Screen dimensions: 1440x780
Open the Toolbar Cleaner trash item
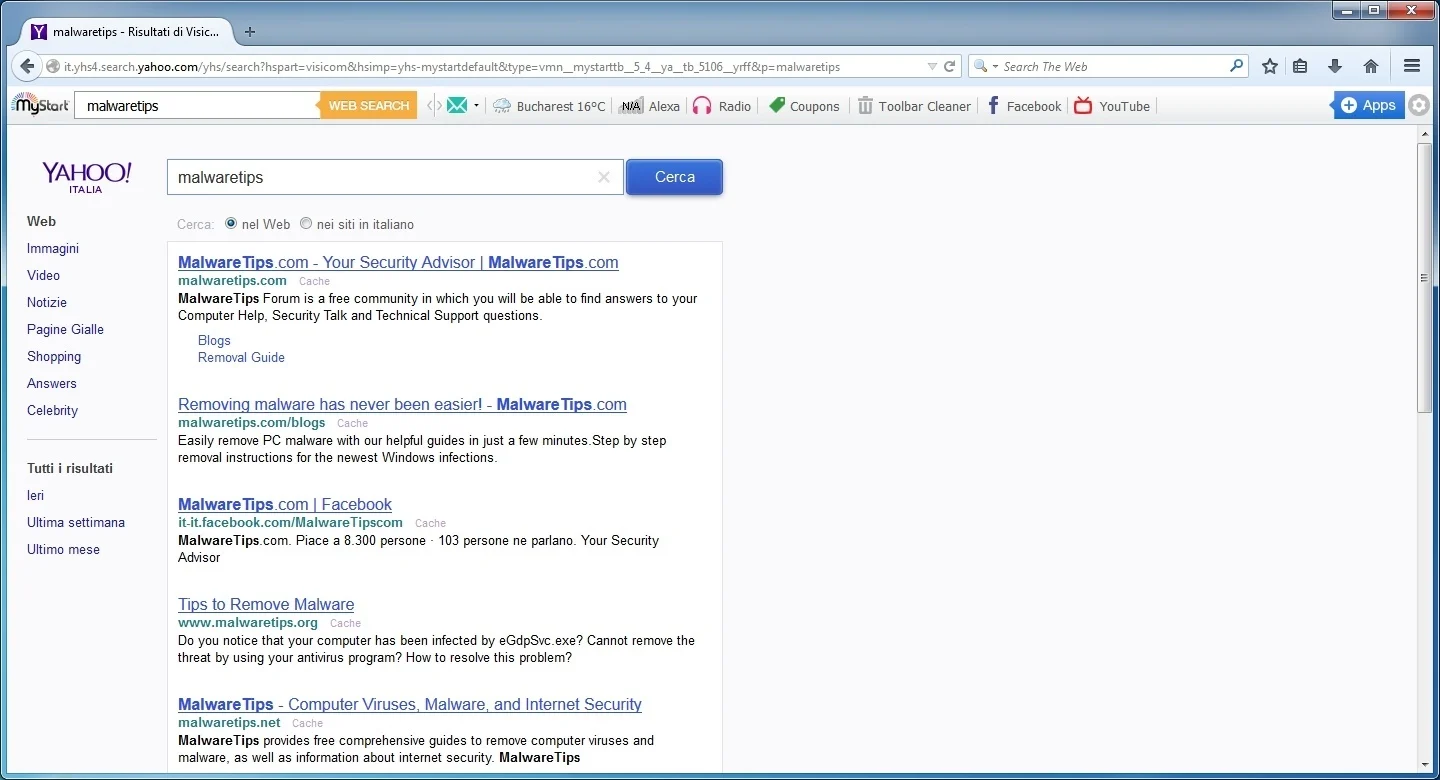click(x=914, y=106)
